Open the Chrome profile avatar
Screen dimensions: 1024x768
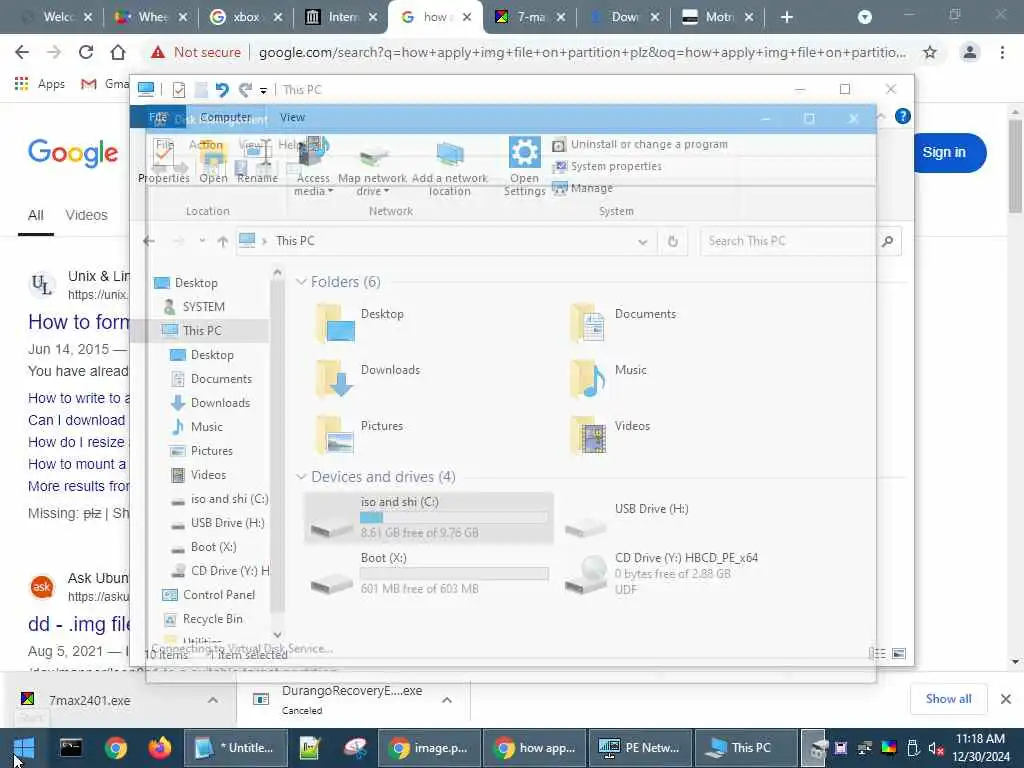(x=970, y=52)
